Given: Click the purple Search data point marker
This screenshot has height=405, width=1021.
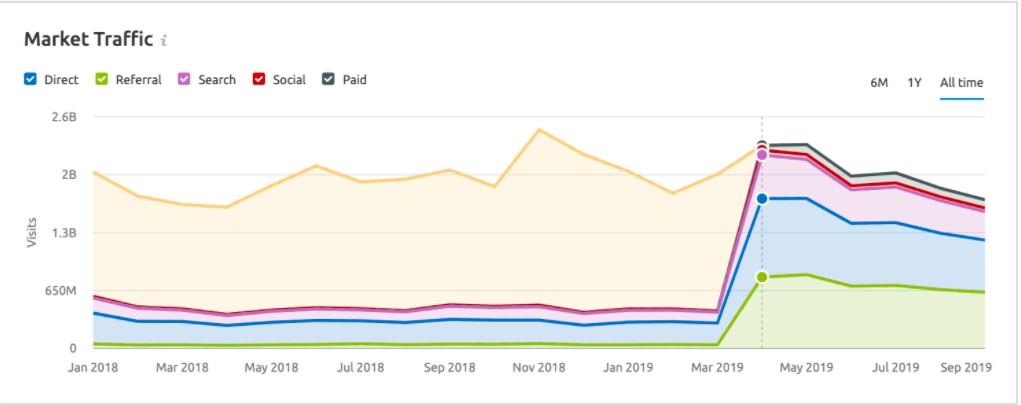Looking at the screenshot, I should (762, 155).
